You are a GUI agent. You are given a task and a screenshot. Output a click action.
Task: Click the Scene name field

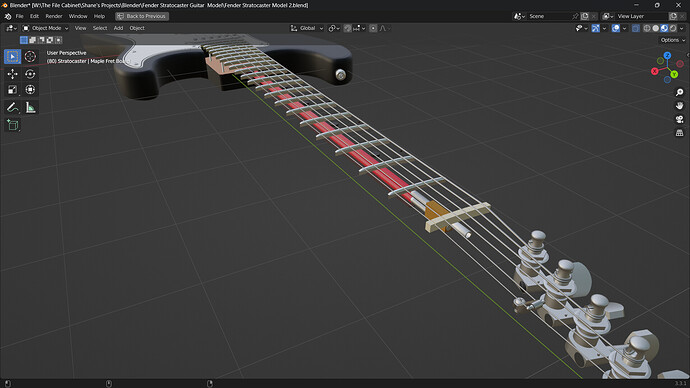[549, 16]
